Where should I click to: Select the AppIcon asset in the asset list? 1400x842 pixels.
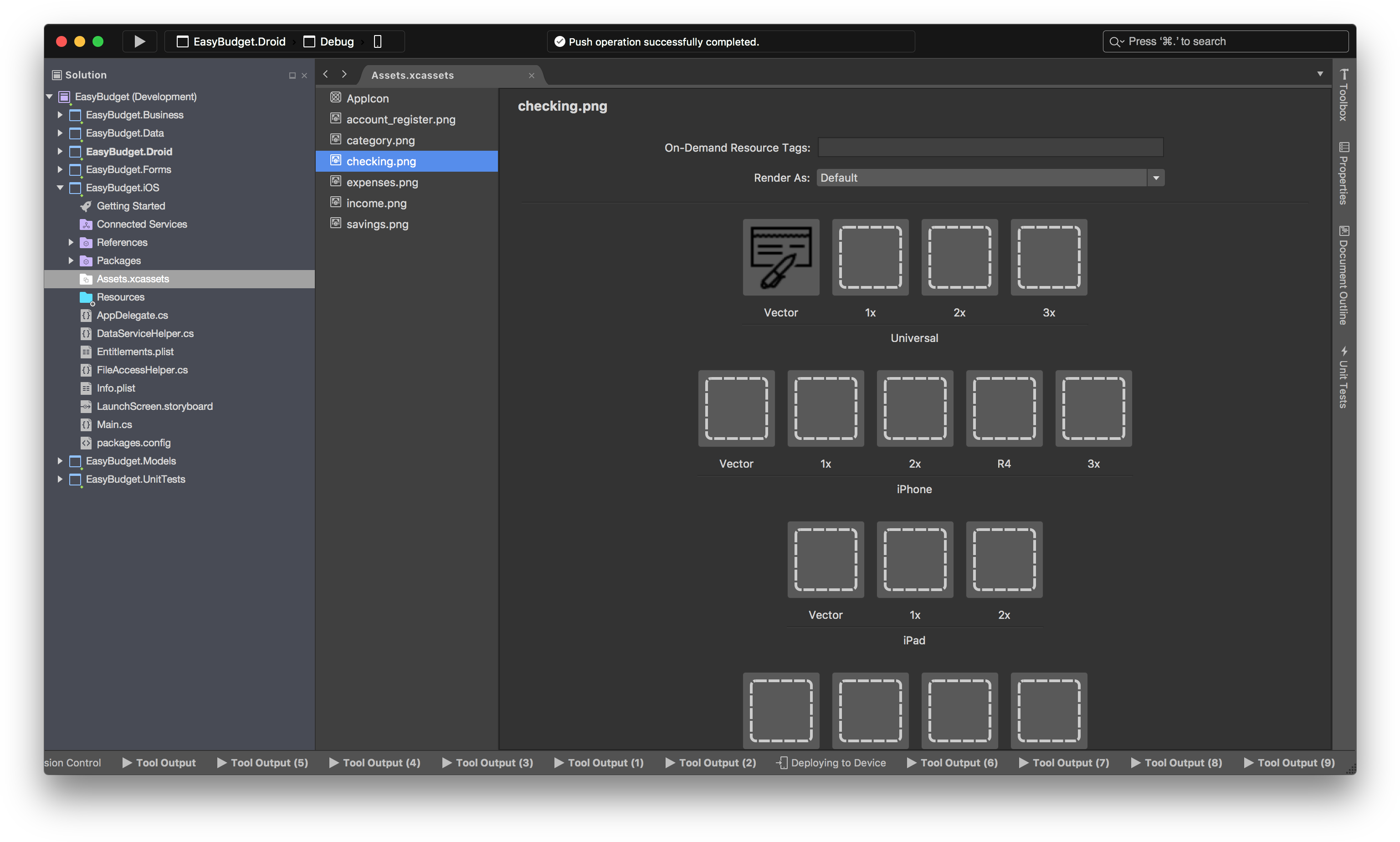click(368, 98)
